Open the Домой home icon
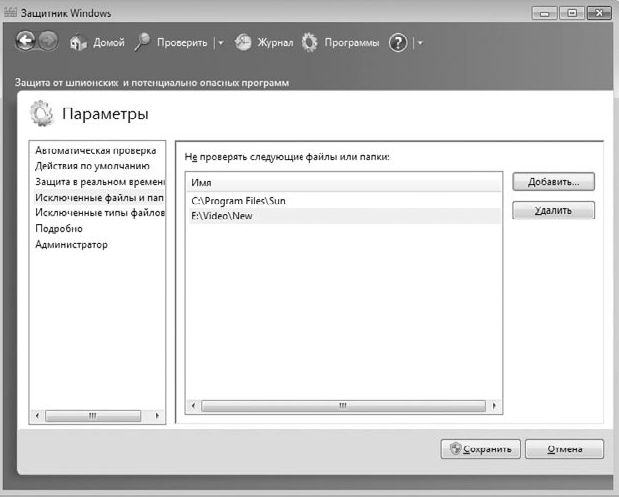 (78, 42)
